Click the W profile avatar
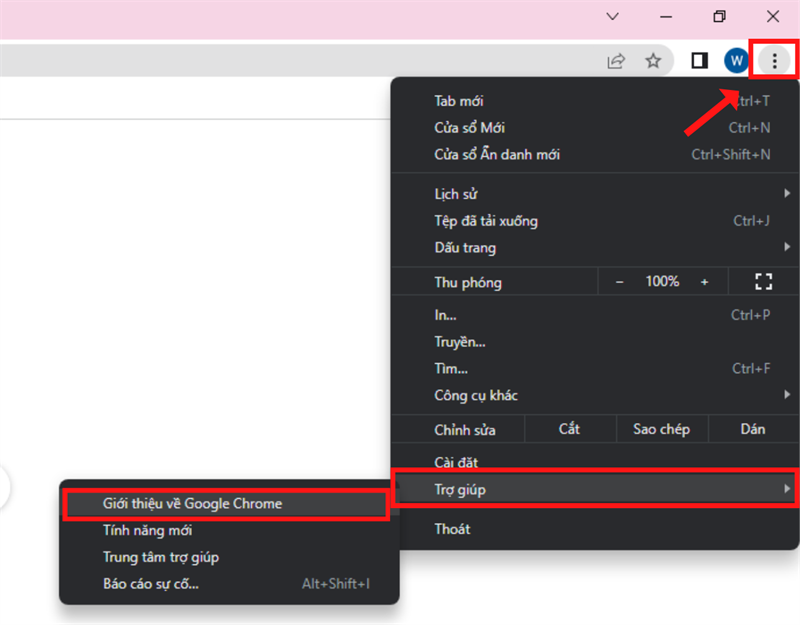 [x=736, y=60]
